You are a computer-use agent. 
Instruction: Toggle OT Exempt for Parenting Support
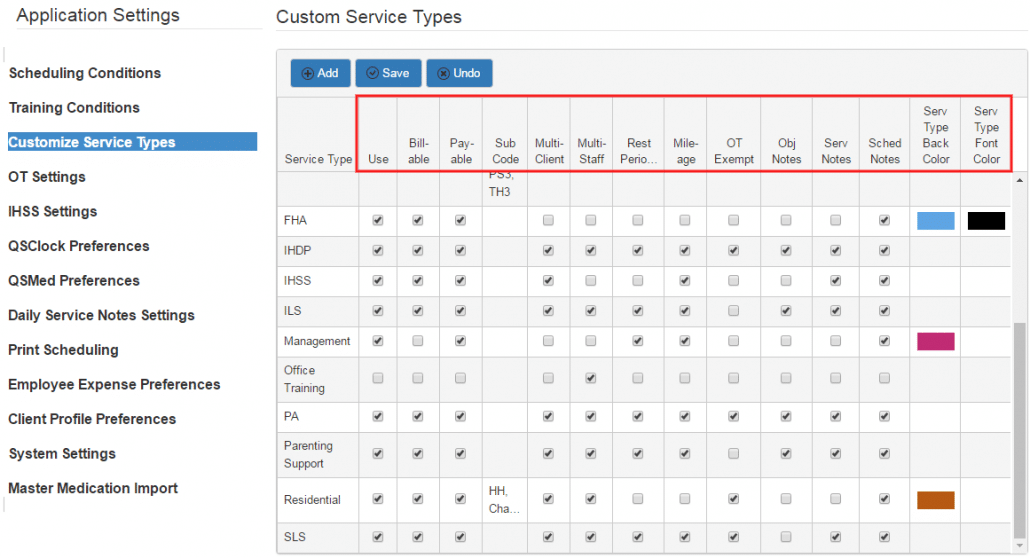(734, 453)
